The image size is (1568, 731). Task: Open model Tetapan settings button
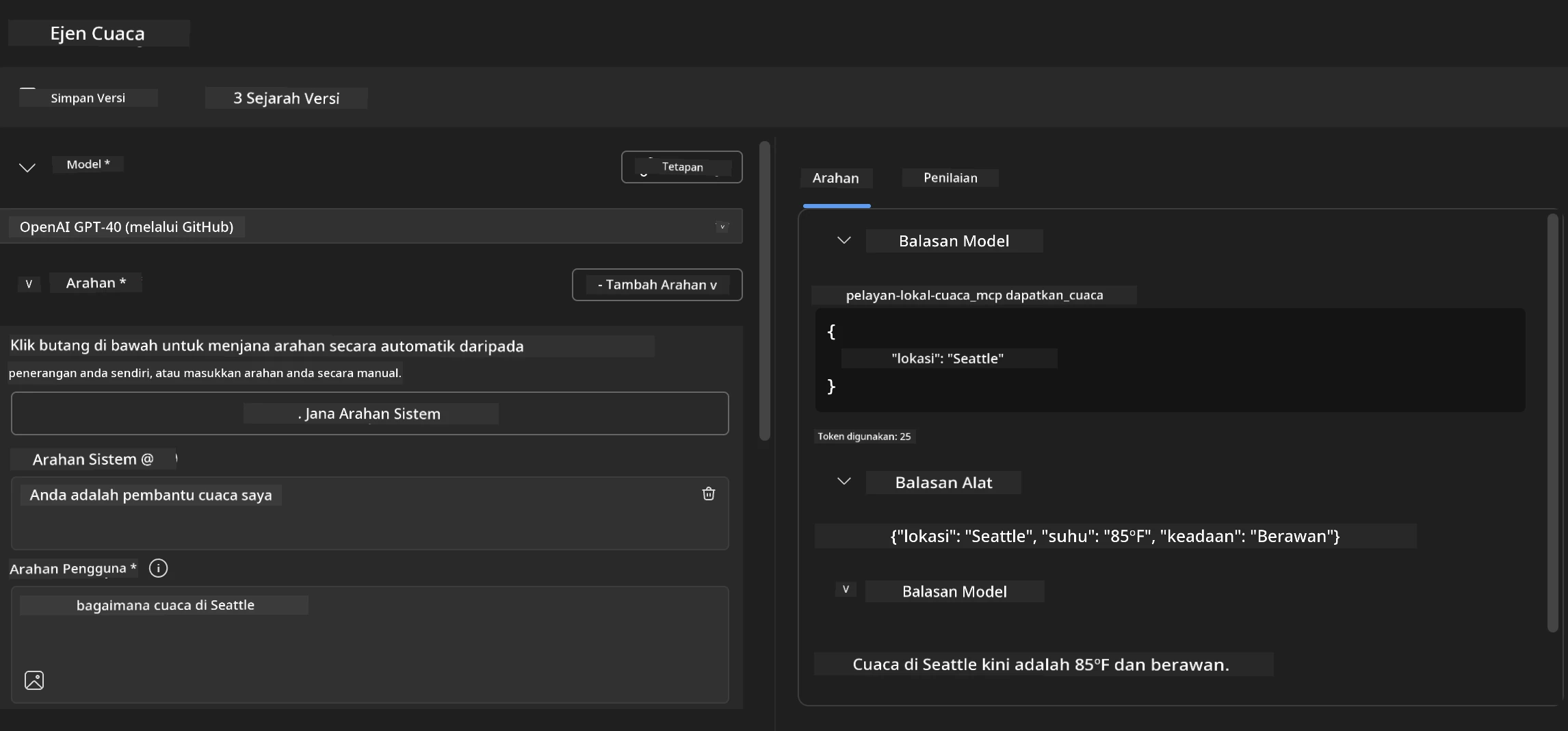click(x=681, y=167)
